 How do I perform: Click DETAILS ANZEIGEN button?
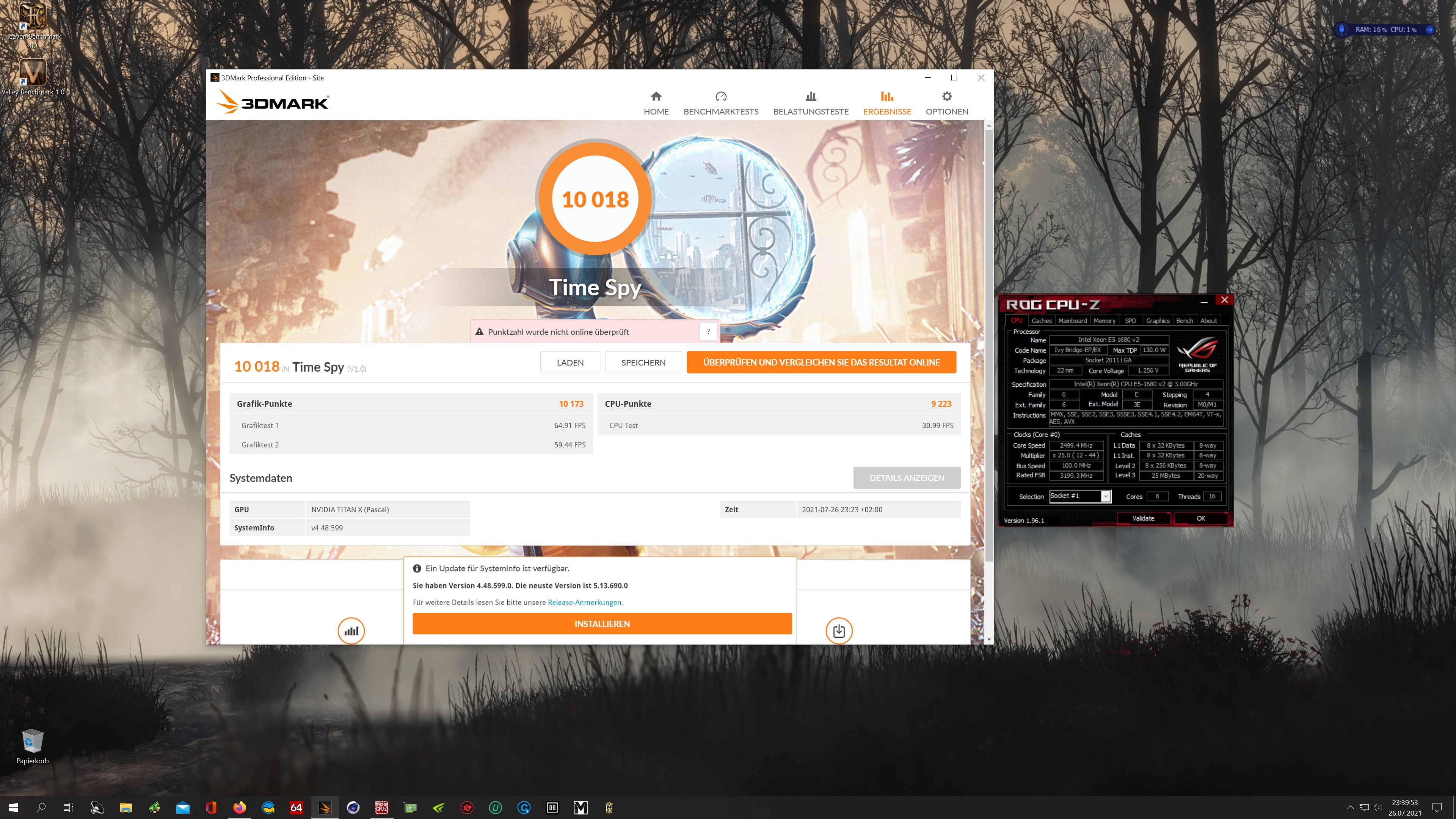907,478
